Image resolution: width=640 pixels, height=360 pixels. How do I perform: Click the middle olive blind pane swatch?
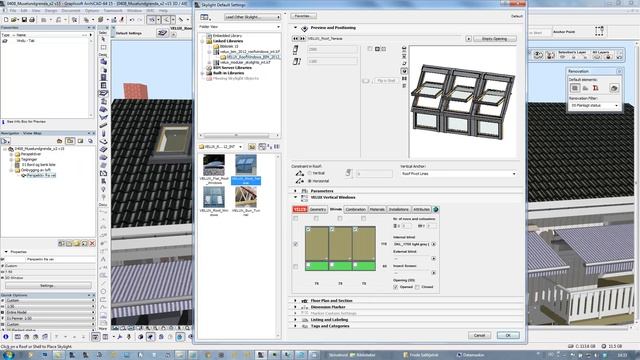[340, 243]
